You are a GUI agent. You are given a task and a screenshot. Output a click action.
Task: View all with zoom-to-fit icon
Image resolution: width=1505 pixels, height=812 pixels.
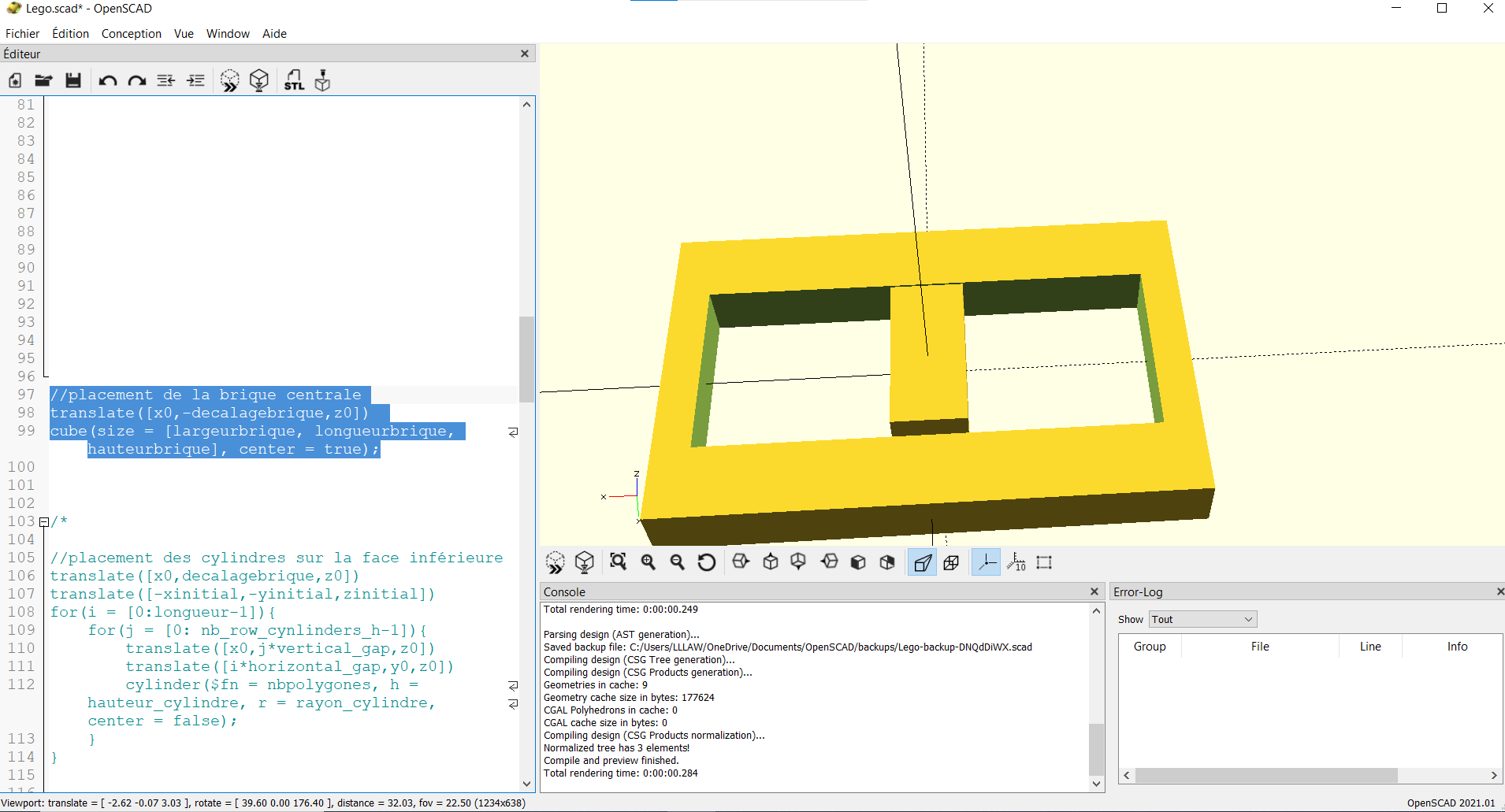[619, 562]
